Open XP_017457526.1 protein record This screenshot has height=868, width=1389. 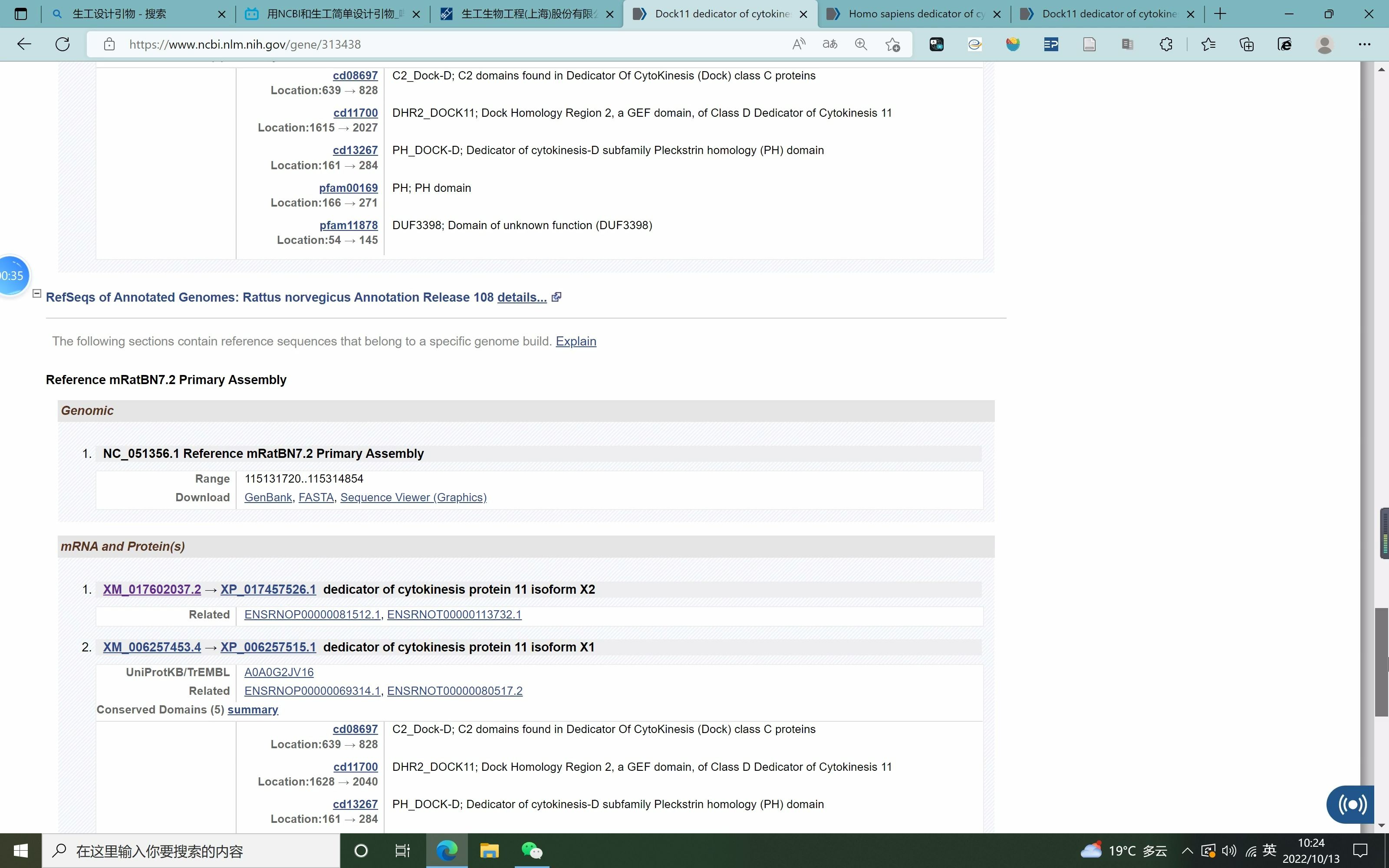268,589
